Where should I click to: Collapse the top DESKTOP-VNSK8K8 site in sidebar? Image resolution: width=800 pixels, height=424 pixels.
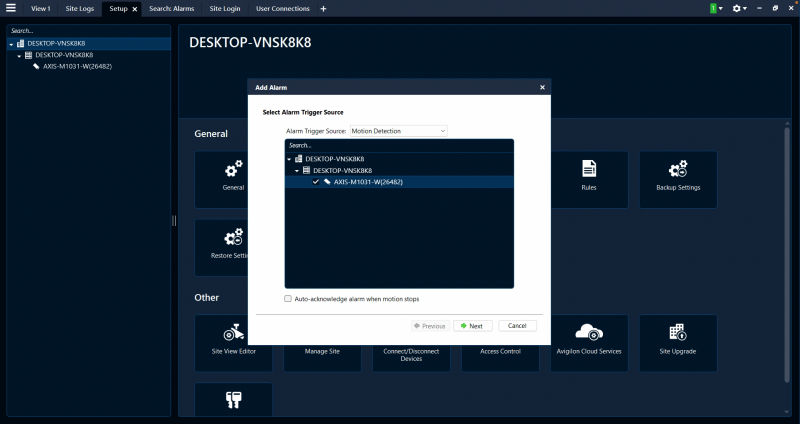(x=11, y=44)
